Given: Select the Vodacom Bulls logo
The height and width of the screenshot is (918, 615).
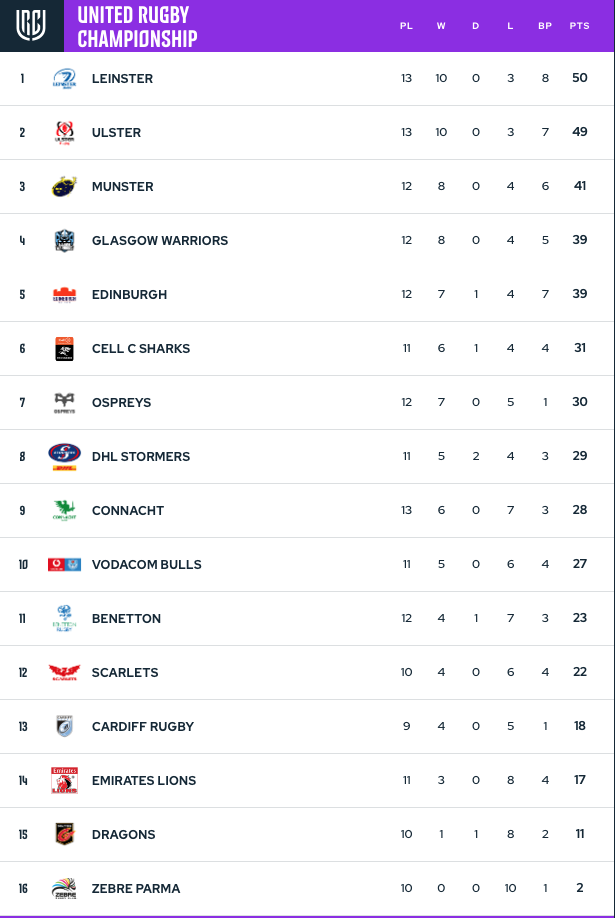Looking at the screenshot, I should click(64, 564).
